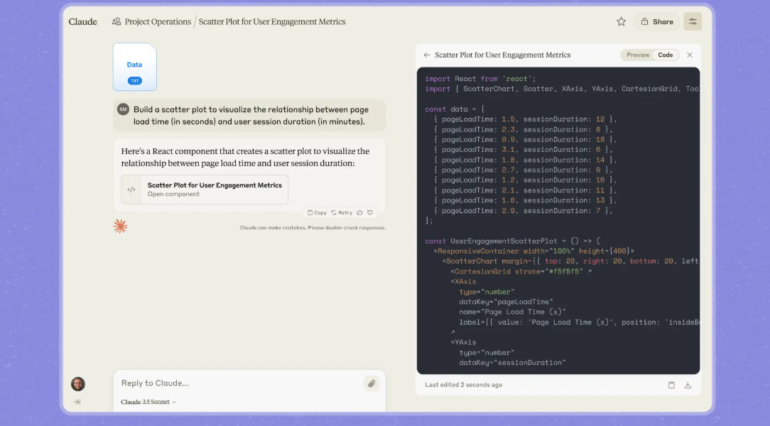Click the artifact panel title text

(503, 55)
